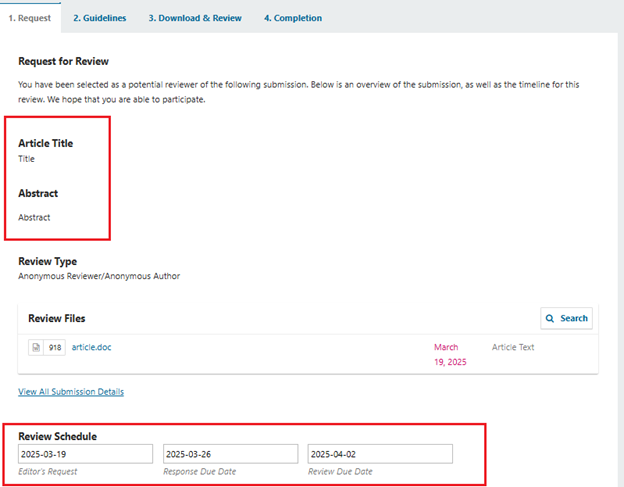Viewport: 624px width, 487px height.
Task: Click the Review Due Date field
Action: point(380,454)
